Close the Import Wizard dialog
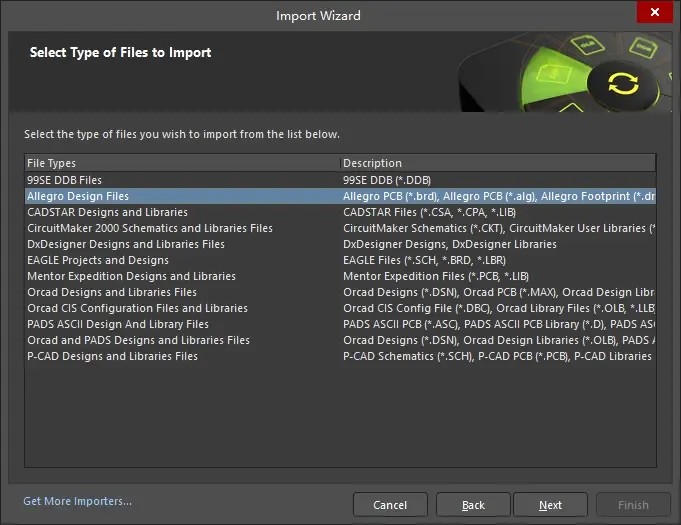Viewport: 681px width, 525px height. [655, 12]
